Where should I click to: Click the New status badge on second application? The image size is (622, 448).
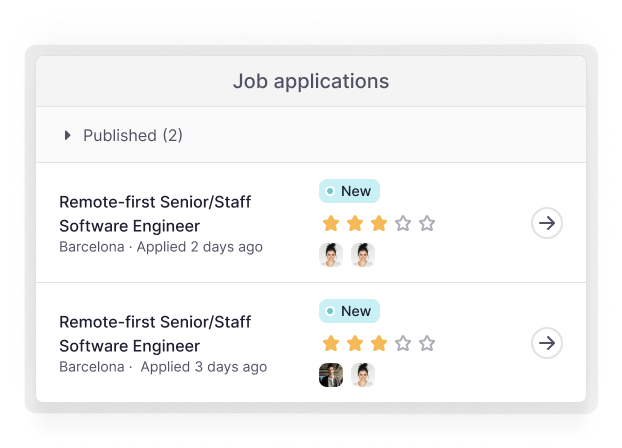[349, 311]
